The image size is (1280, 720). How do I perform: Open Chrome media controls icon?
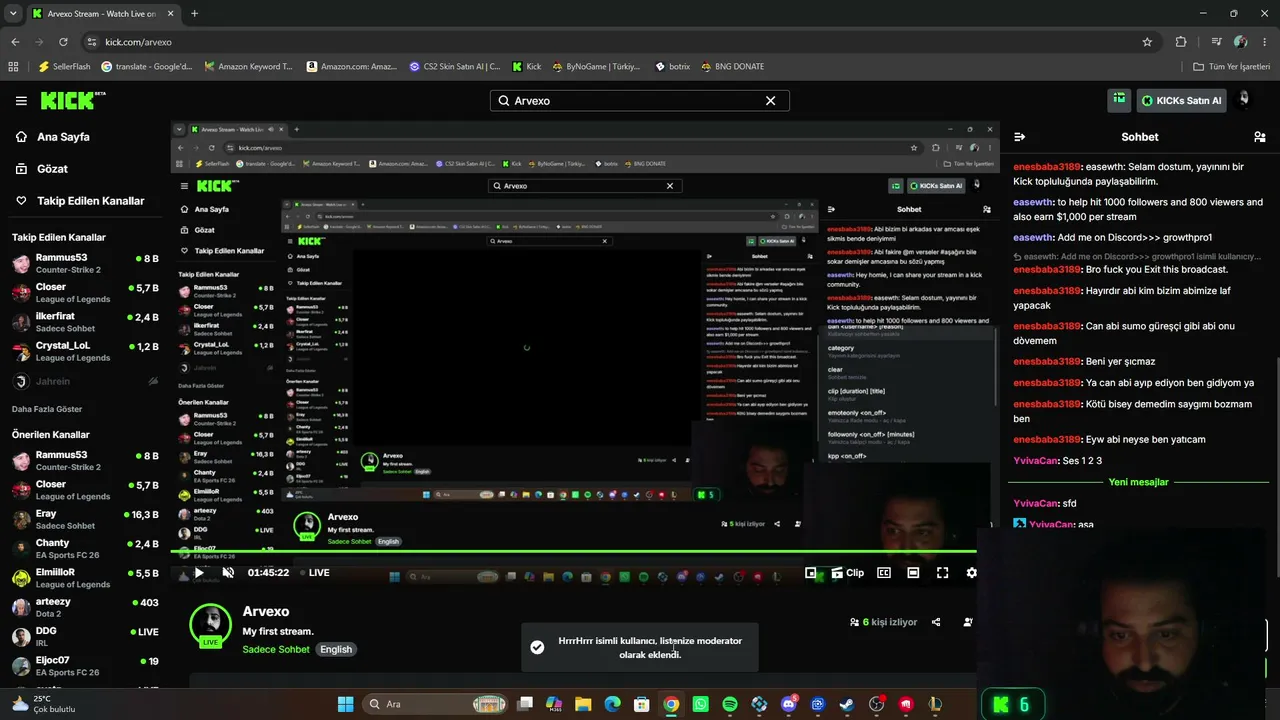[1216, 42]
